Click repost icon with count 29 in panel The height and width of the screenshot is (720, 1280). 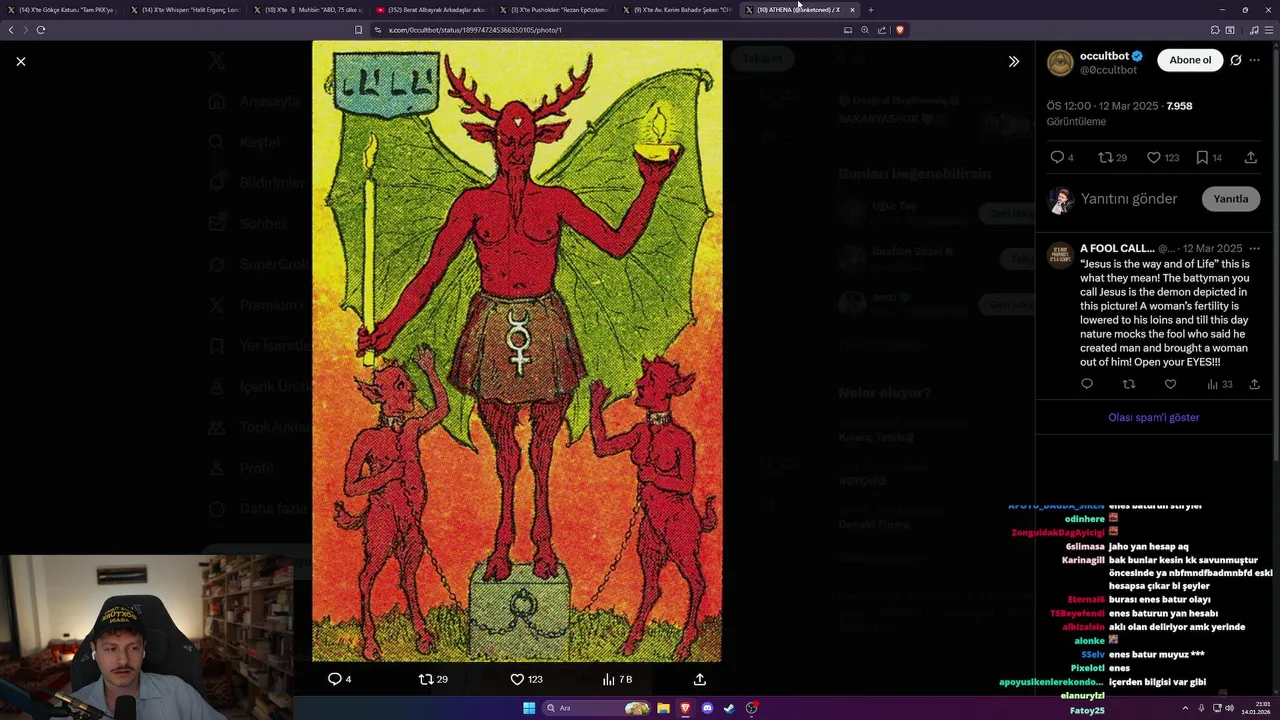1105,157
